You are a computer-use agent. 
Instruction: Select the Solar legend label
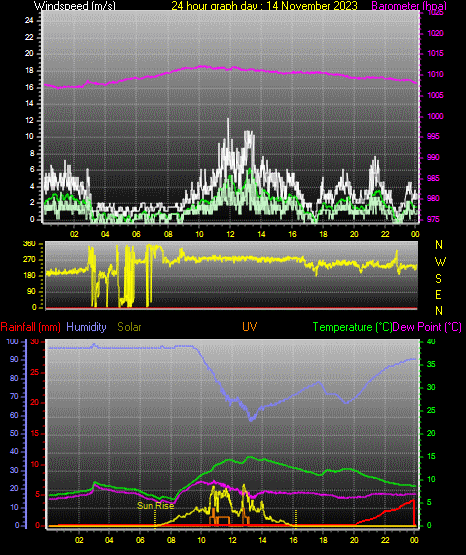pyautogui.click(x=130, y=327)
